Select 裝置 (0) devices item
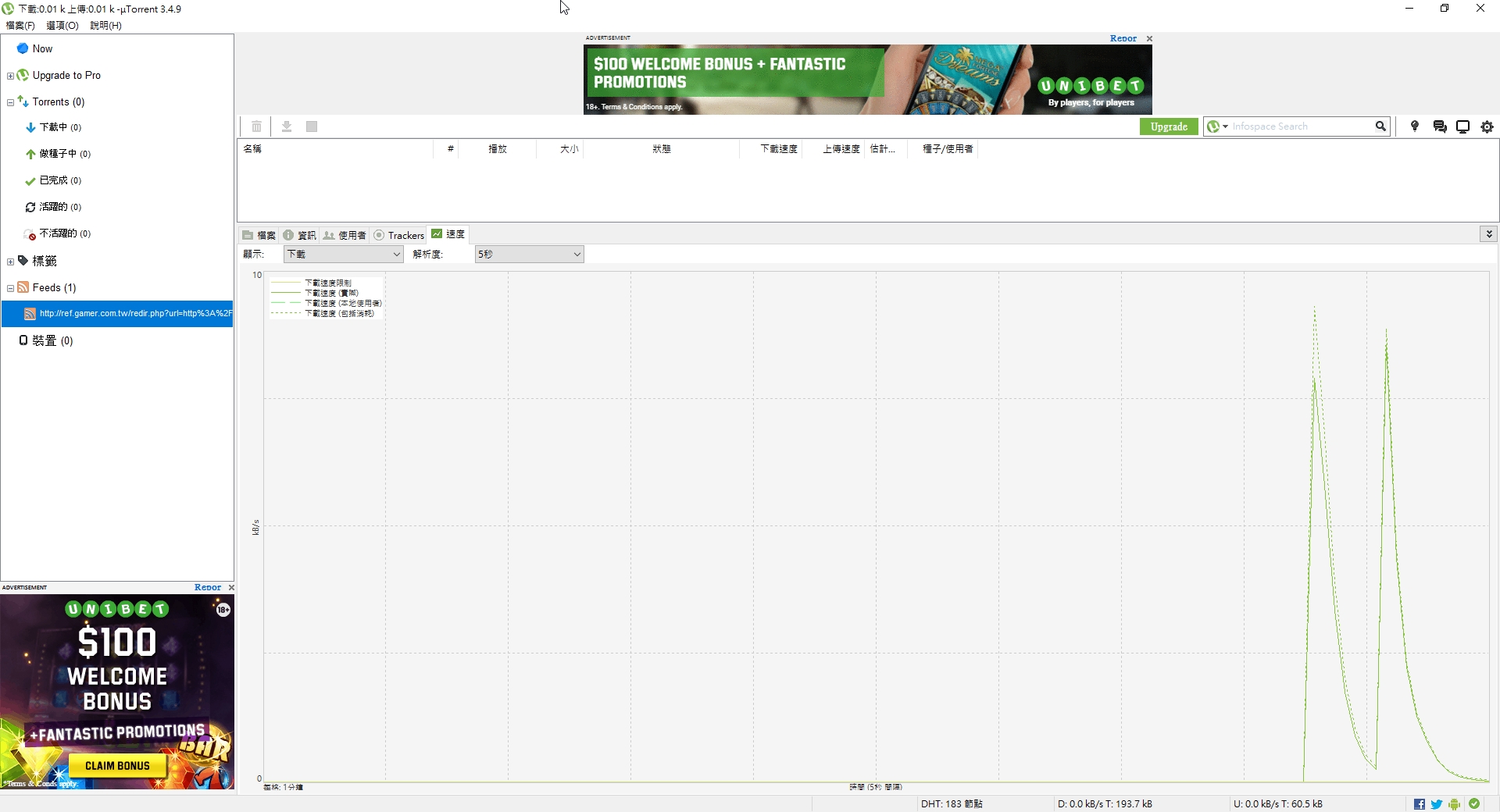Image resolution: width=1500 pixels, height=812 pixels. point(52,340)
